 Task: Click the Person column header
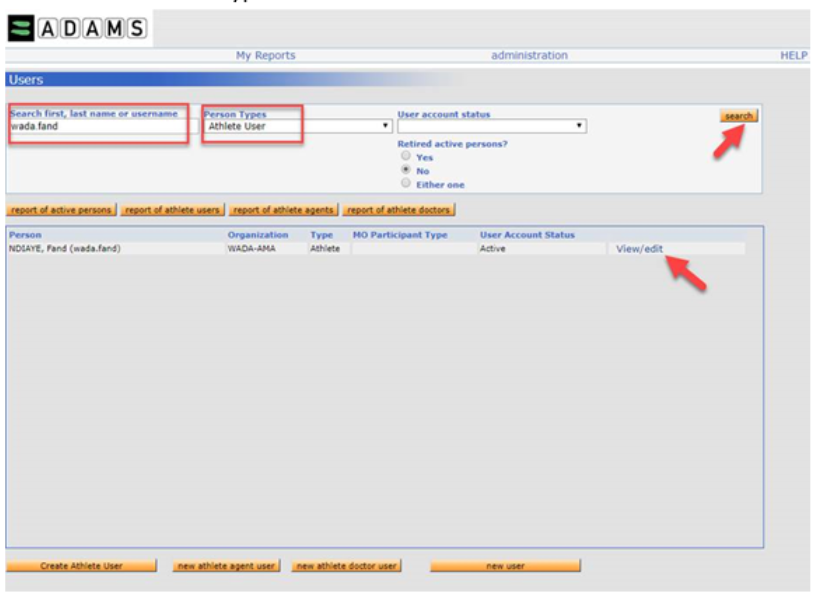25,235
